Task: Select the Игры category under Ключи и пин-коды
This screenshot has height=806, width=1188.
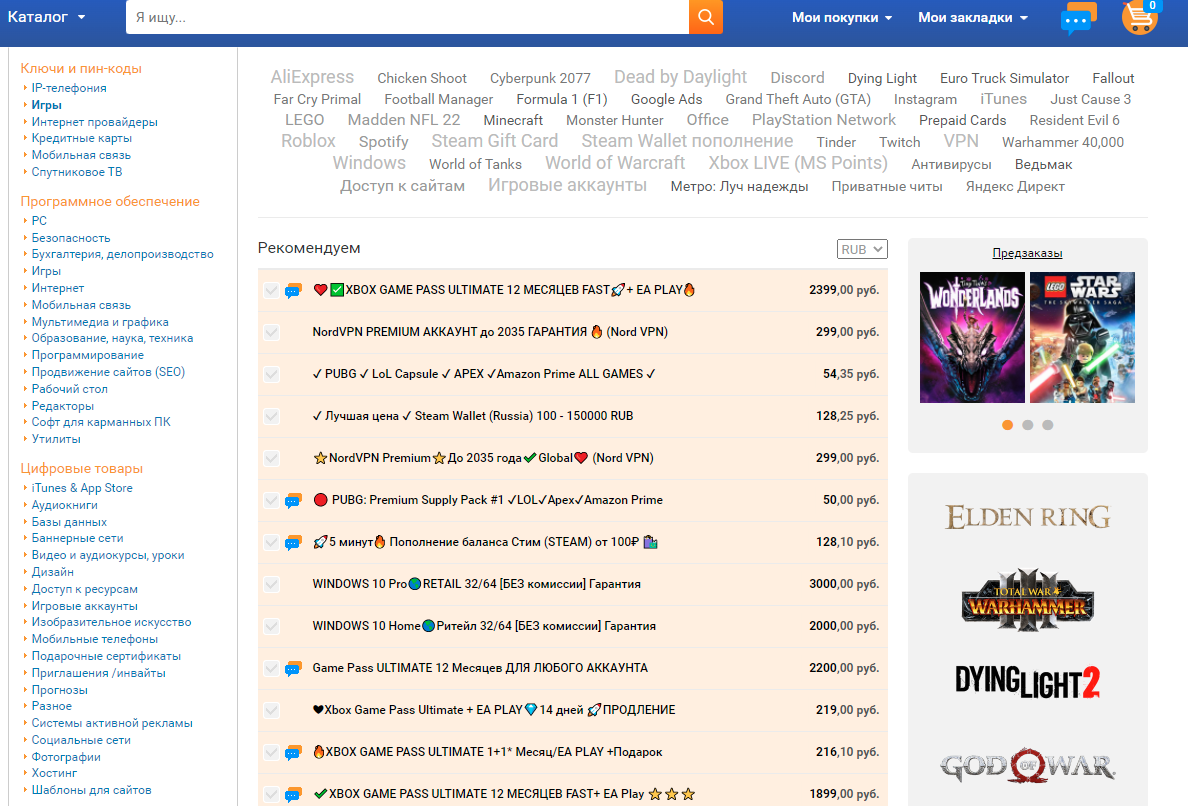Action: tap(46, 105)
